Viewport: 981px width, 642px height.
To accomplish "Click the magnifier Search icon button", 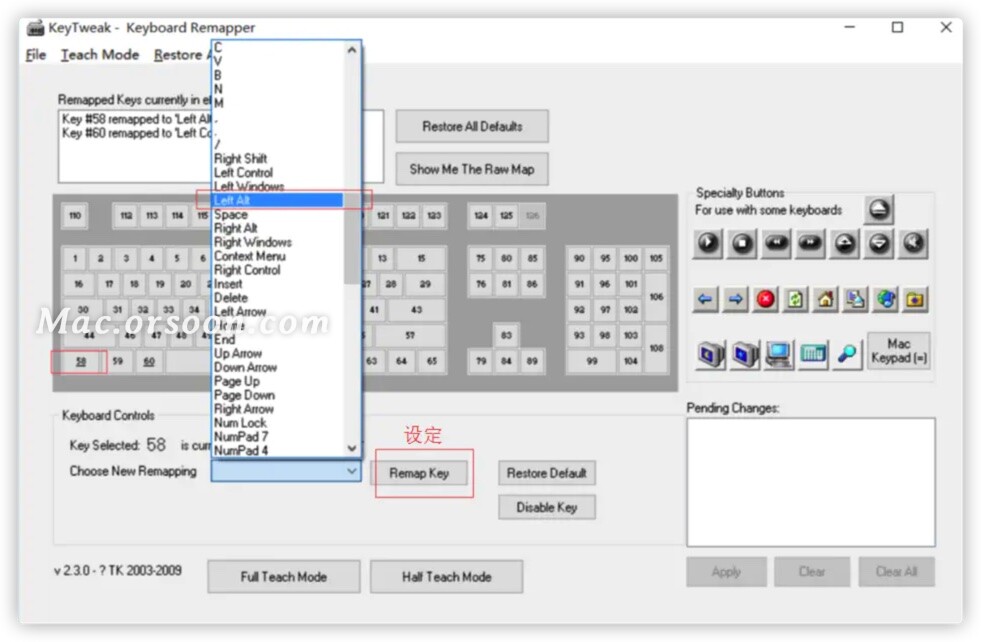I will 847,355.
